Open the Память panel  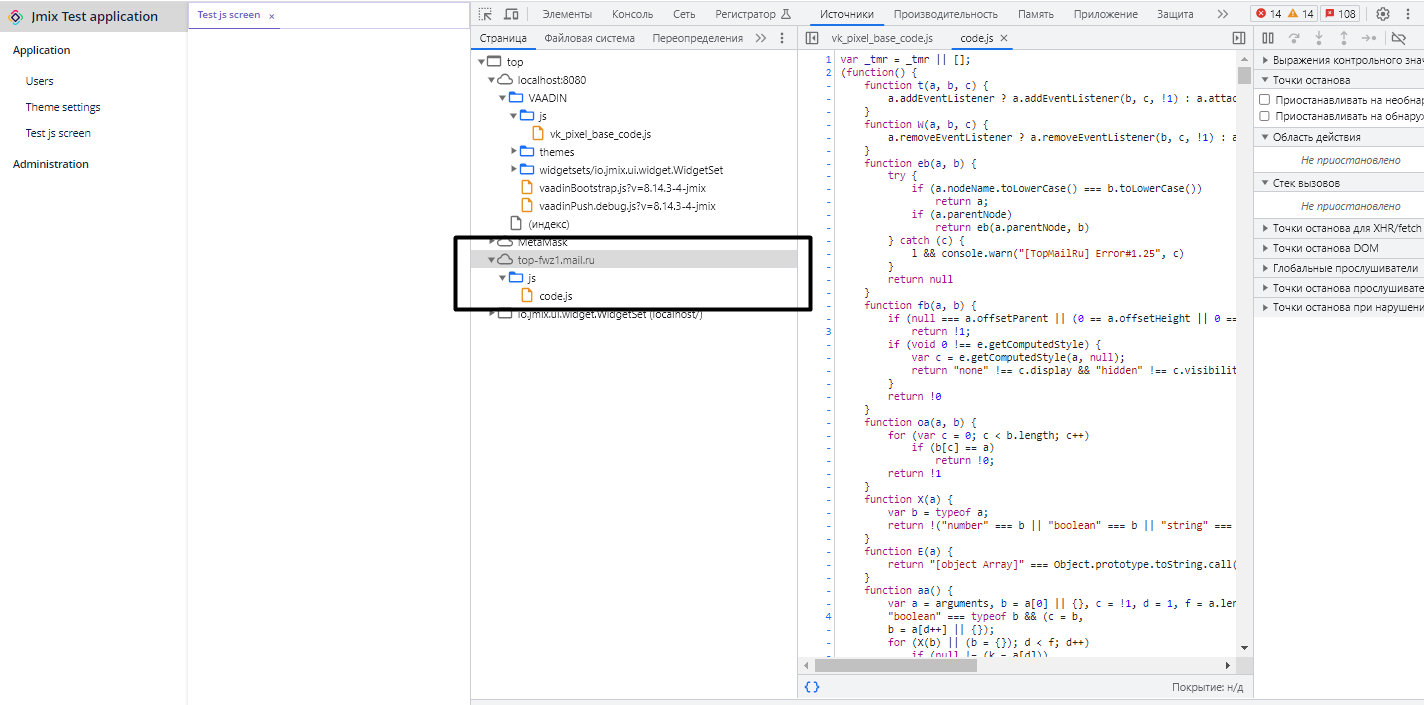pos(1036,14)
